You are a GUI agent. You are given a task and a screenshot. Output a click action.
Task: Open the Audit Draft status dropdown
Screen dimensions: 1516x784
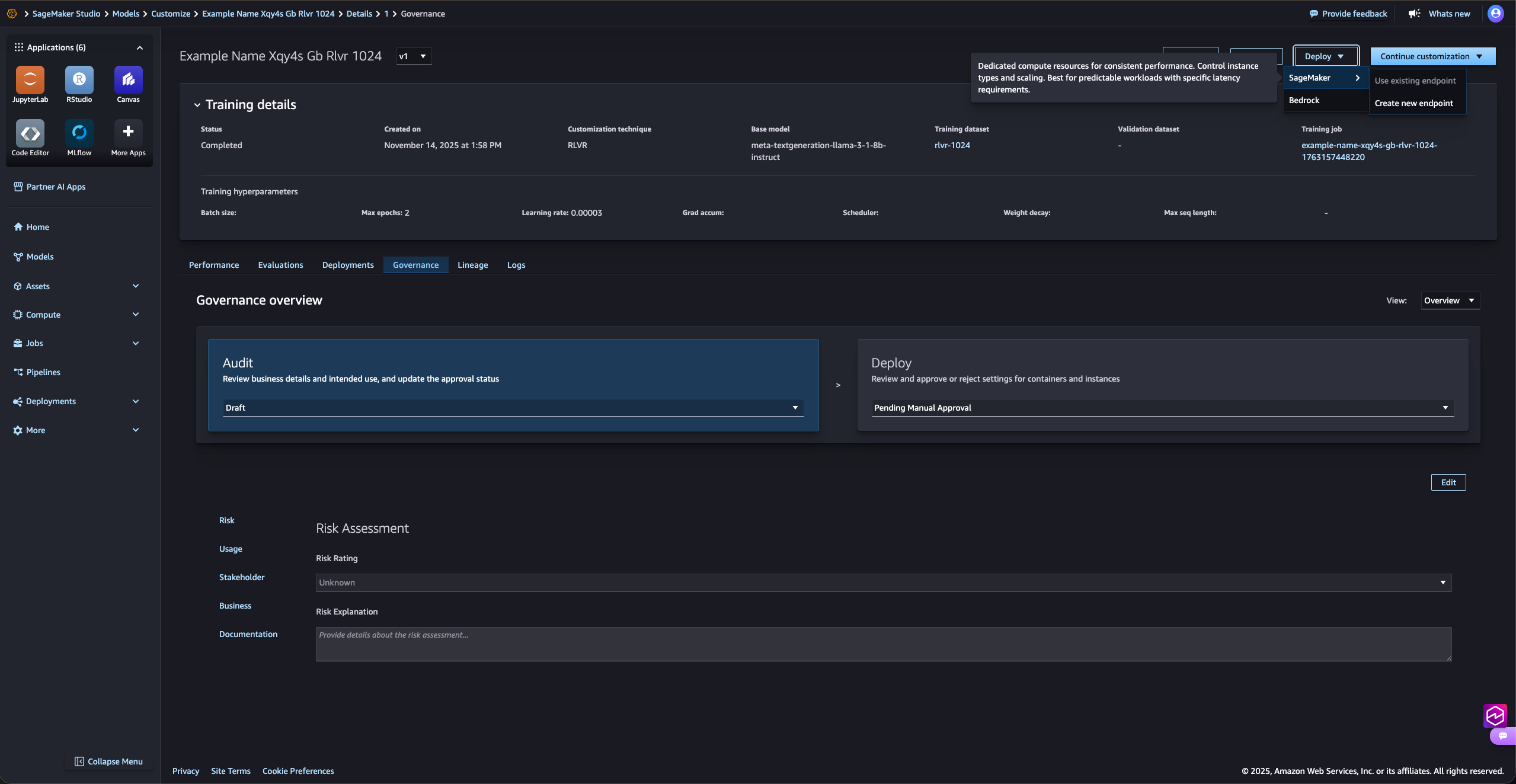[513, 408]
